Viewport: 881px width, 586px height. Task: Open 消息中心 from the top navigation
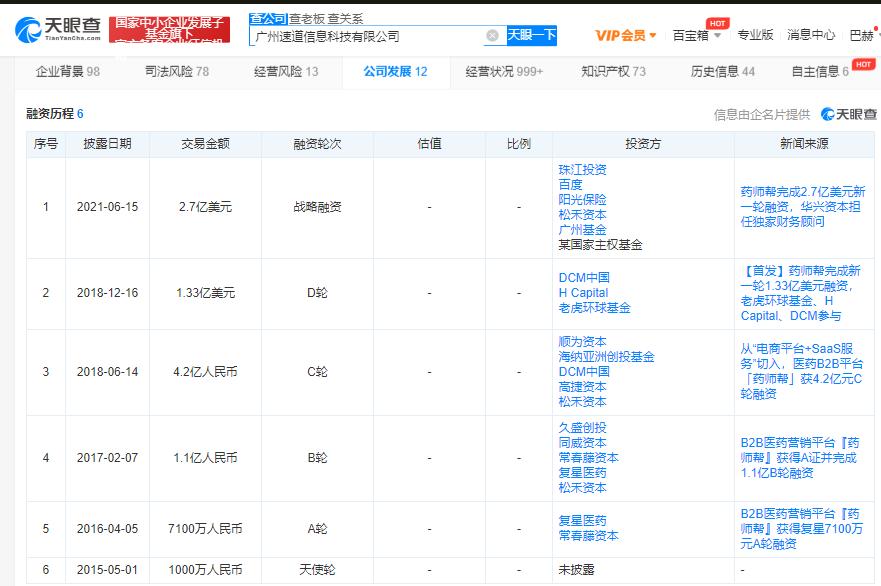pos(811,35)
